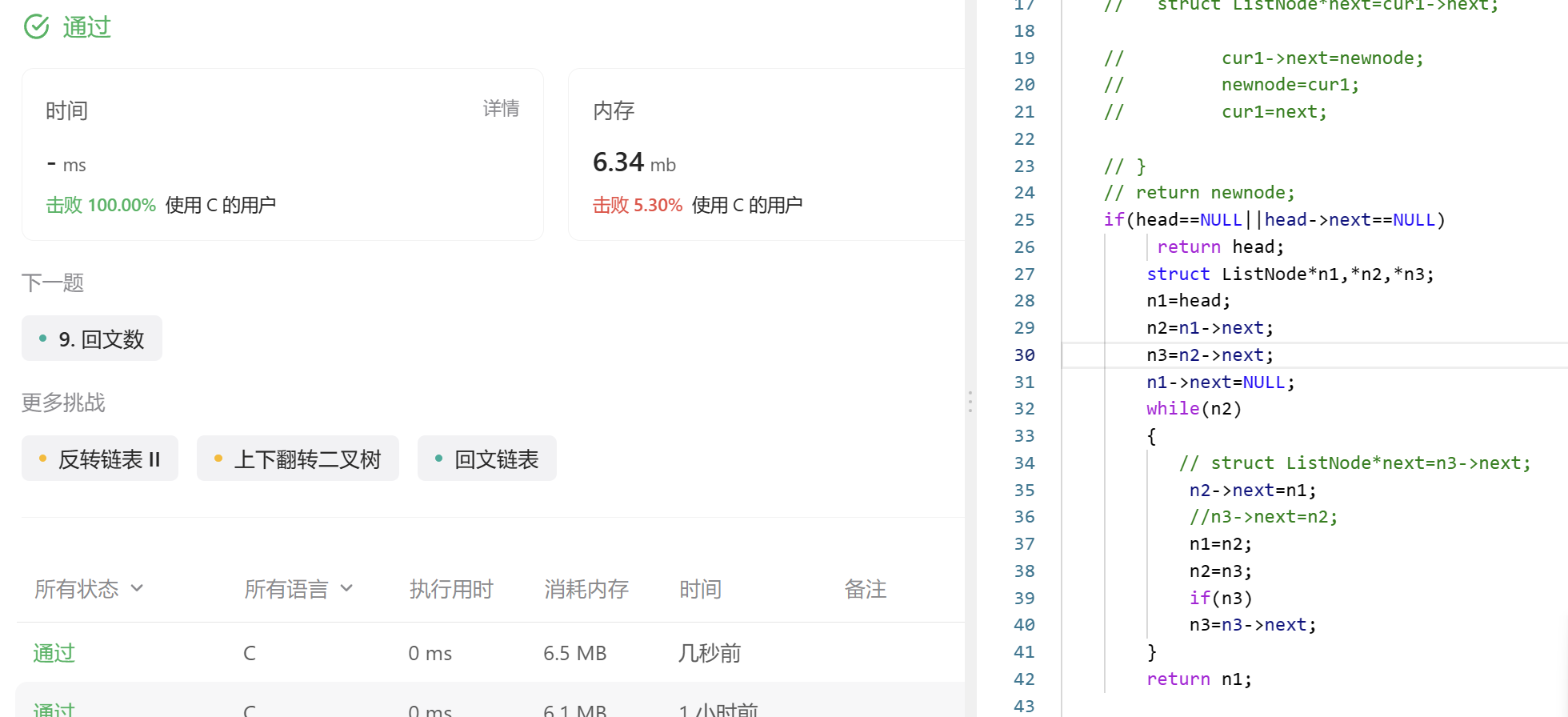1568x717 pixels.
Task: Click the green passed checkmark icon
Action: pos(37,26)
